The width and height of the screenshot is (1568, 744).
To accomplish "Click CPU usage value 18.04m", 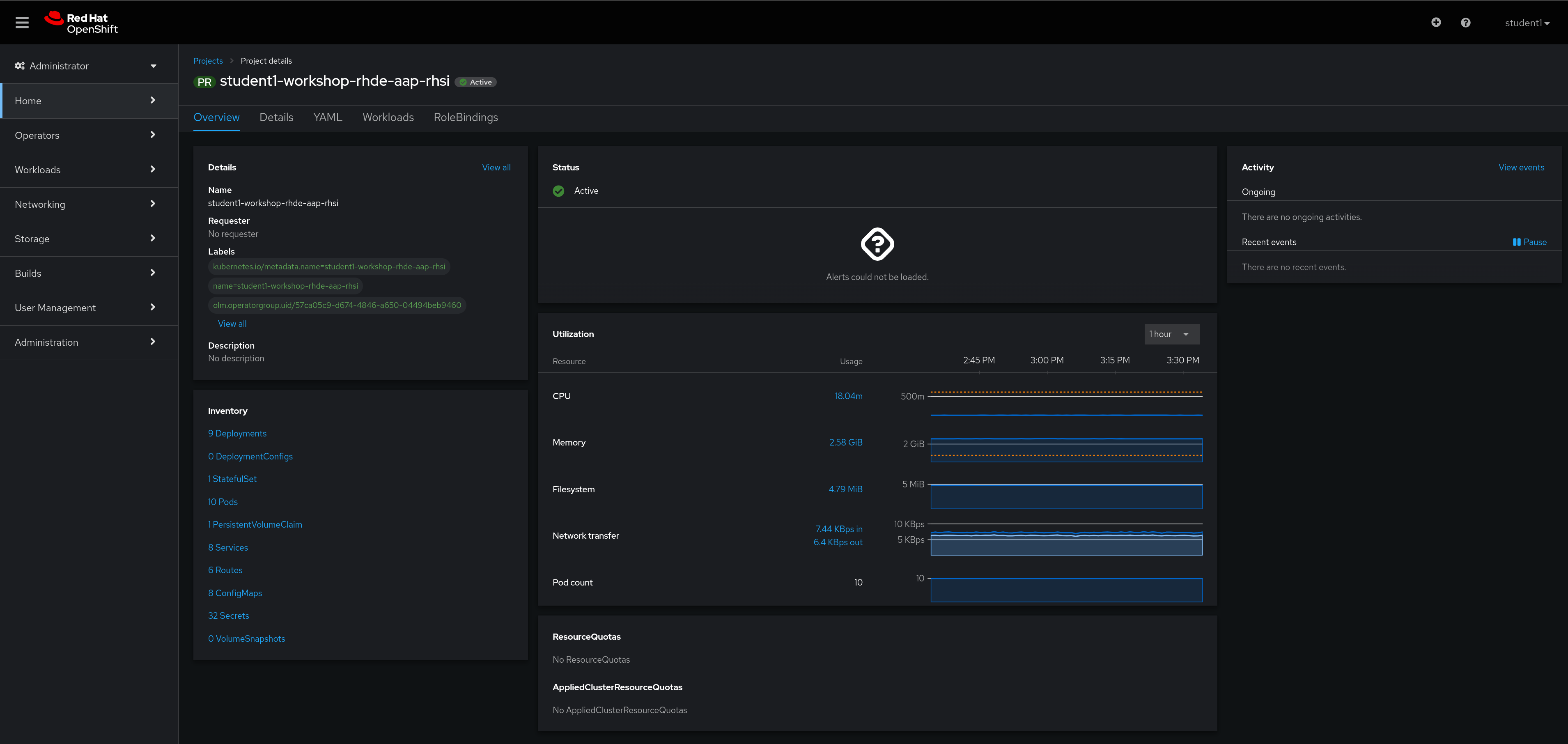I will (849, 396).
